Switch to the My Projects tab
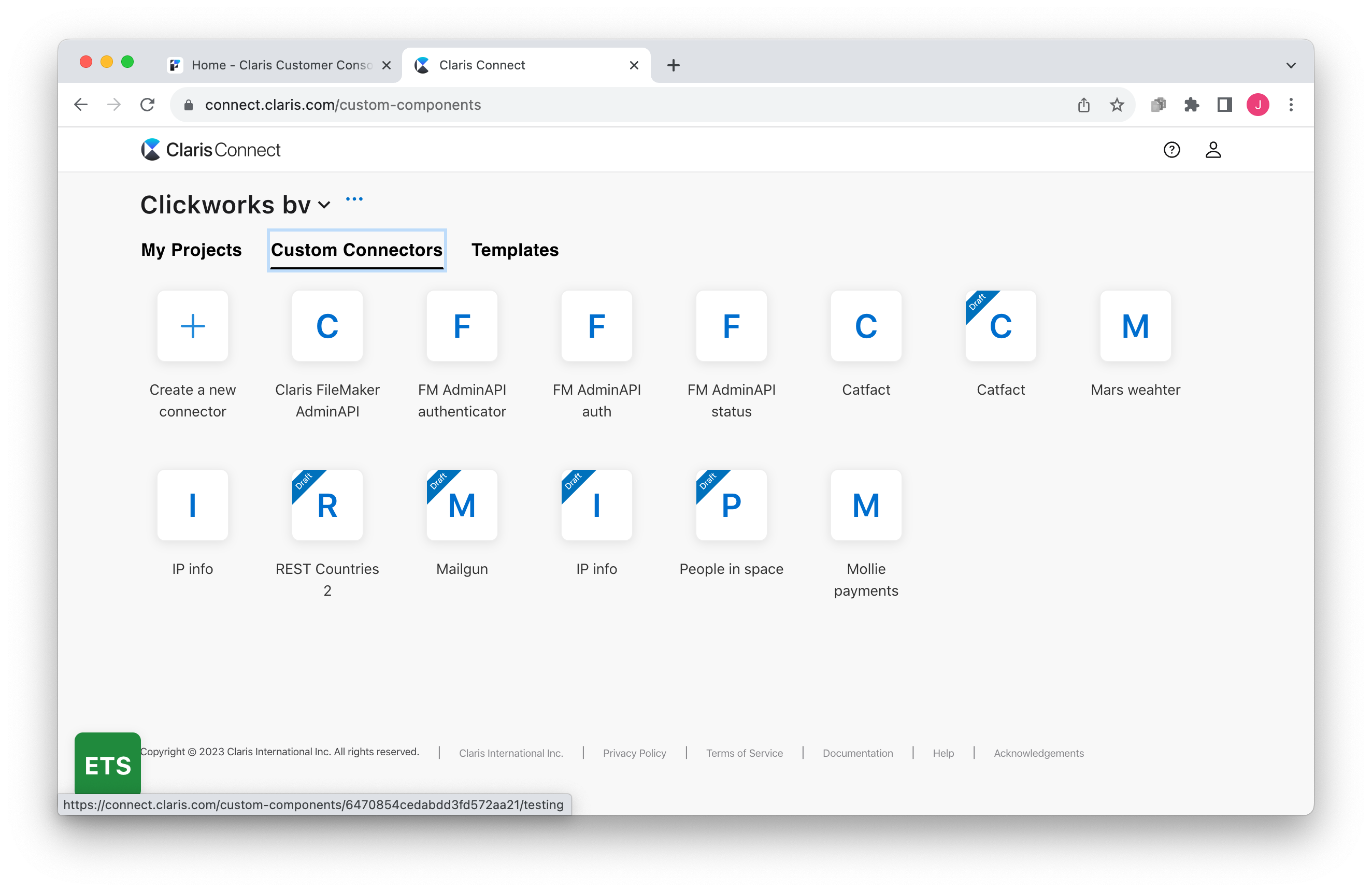 click(191, 250)
